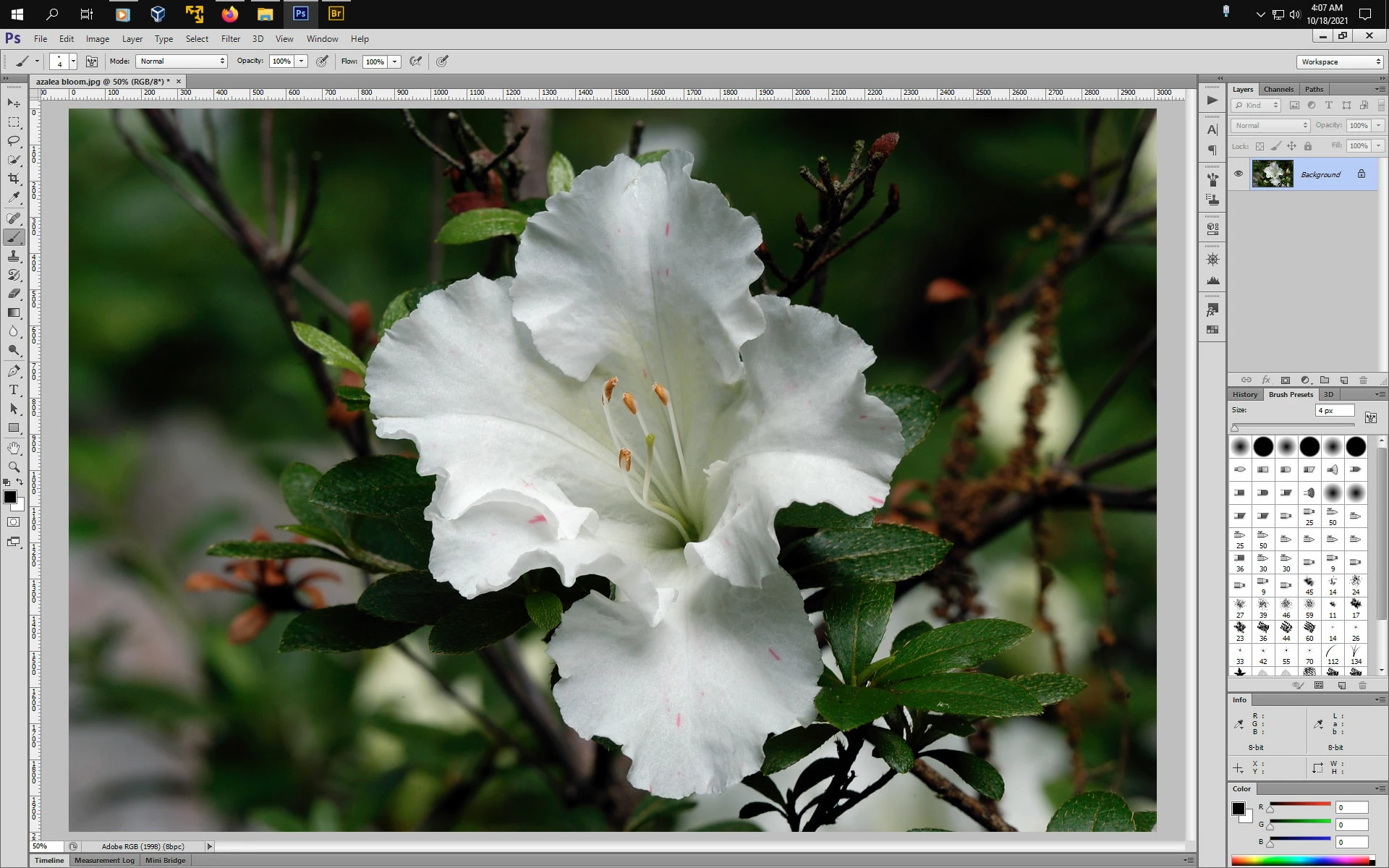Click the foreground color swatch in toolbar

[x=9, y=497]
